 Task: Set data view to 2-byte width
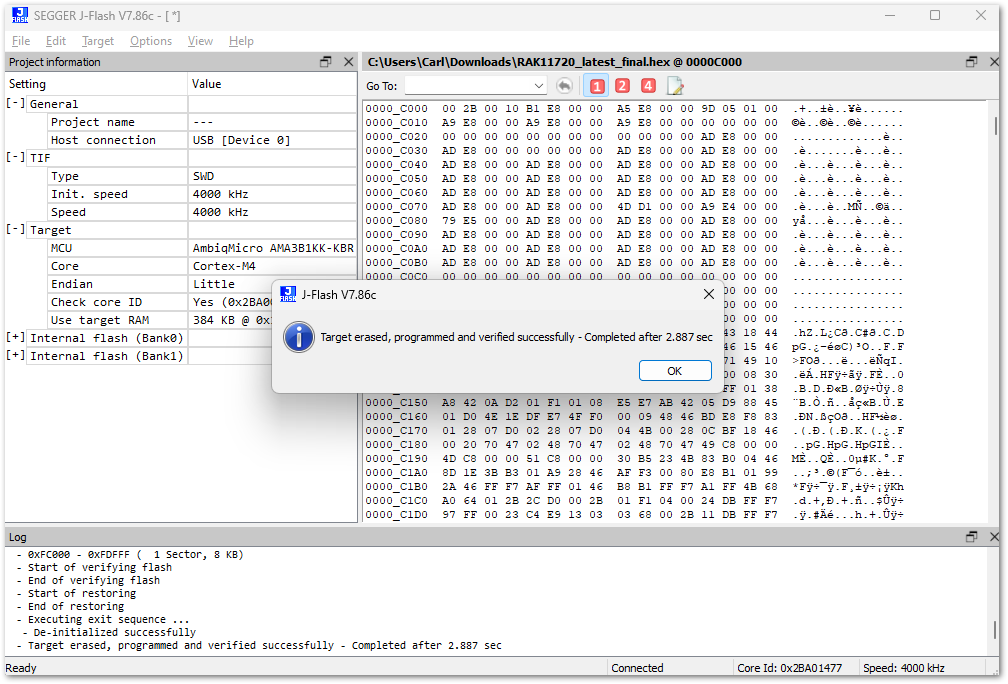[622, 86]
